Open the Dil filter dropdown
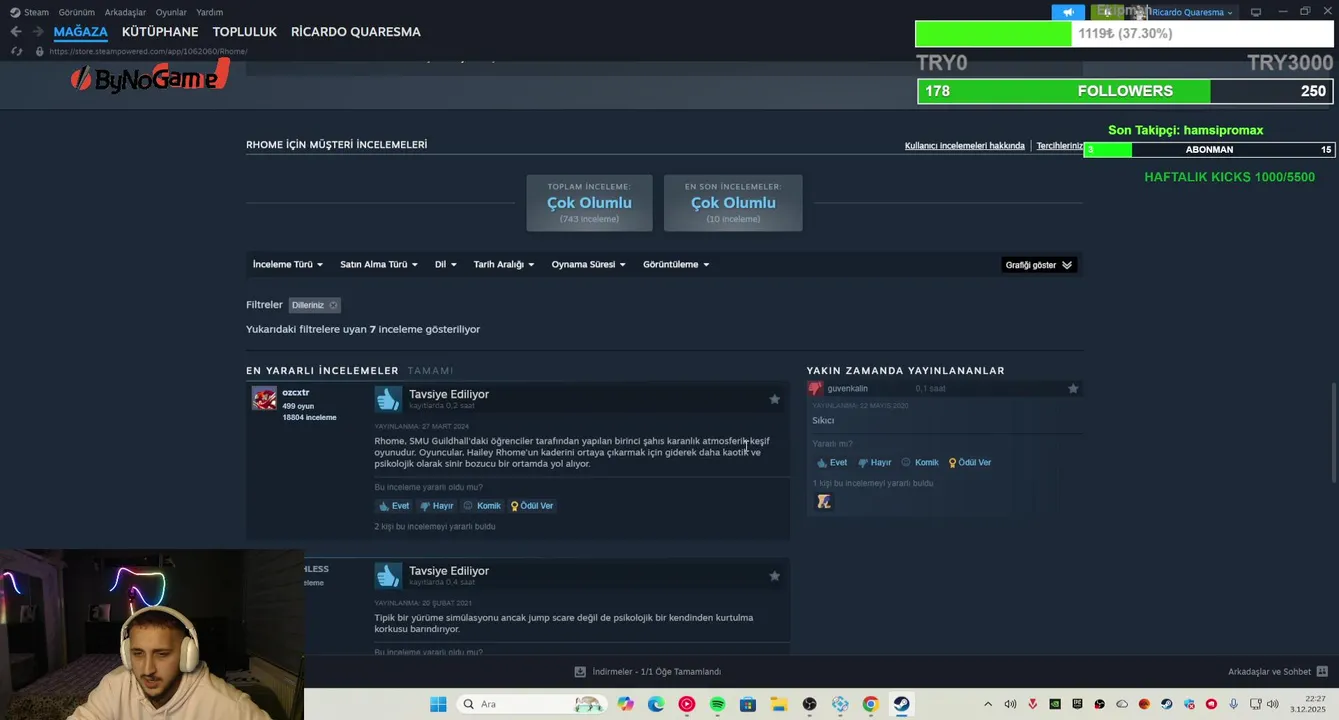The image size is (1339, 720). pos(445,265)
